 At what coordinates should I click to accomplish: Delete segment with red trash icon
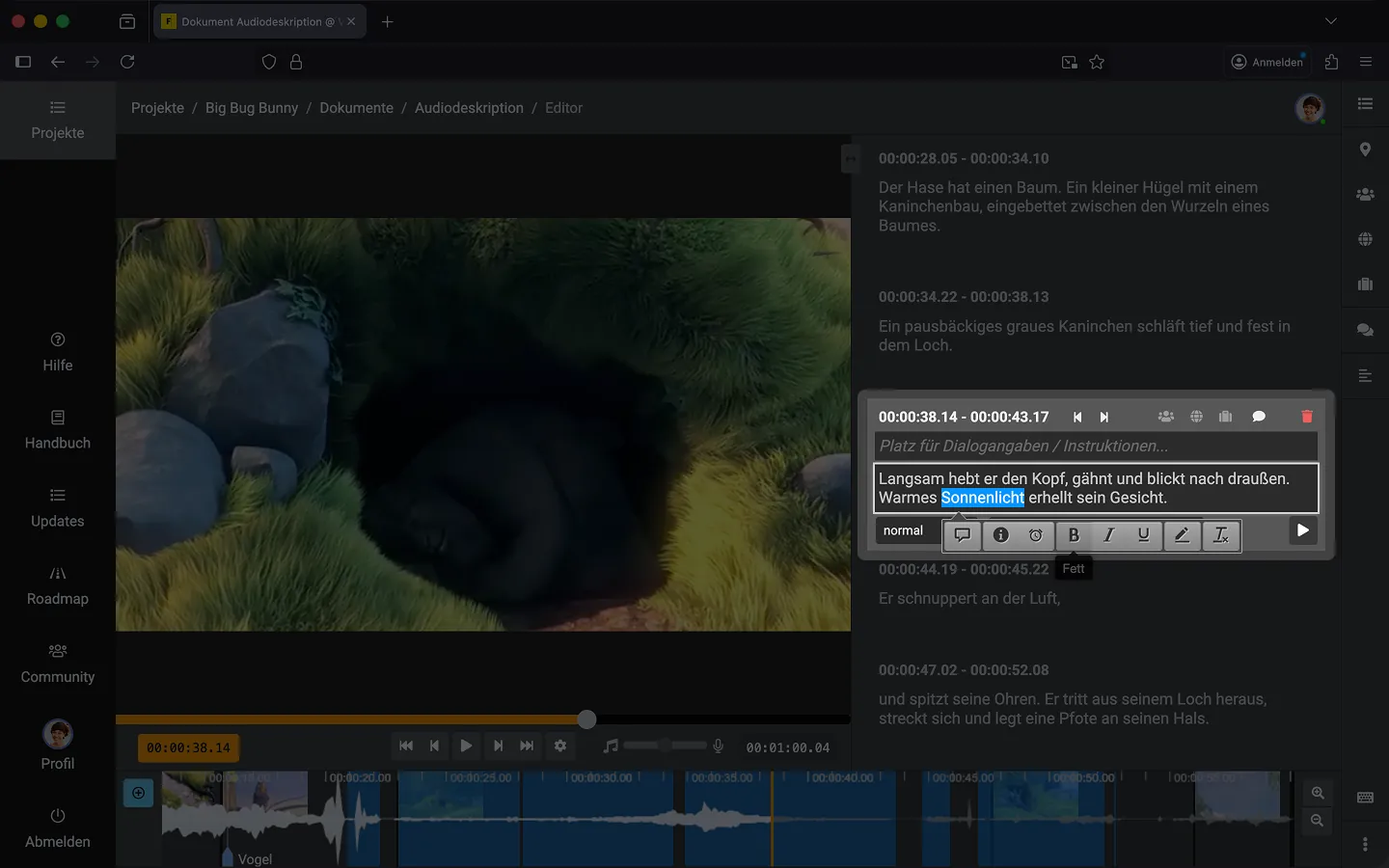point(1307,417)
